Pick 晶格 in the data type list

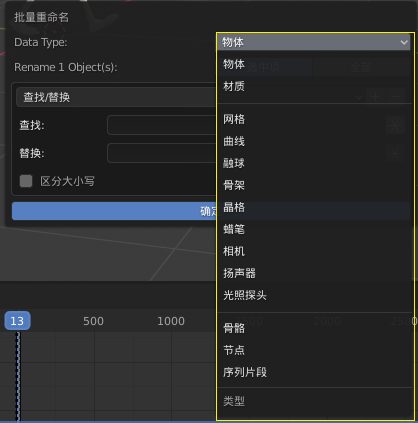[x=315, y=207]
